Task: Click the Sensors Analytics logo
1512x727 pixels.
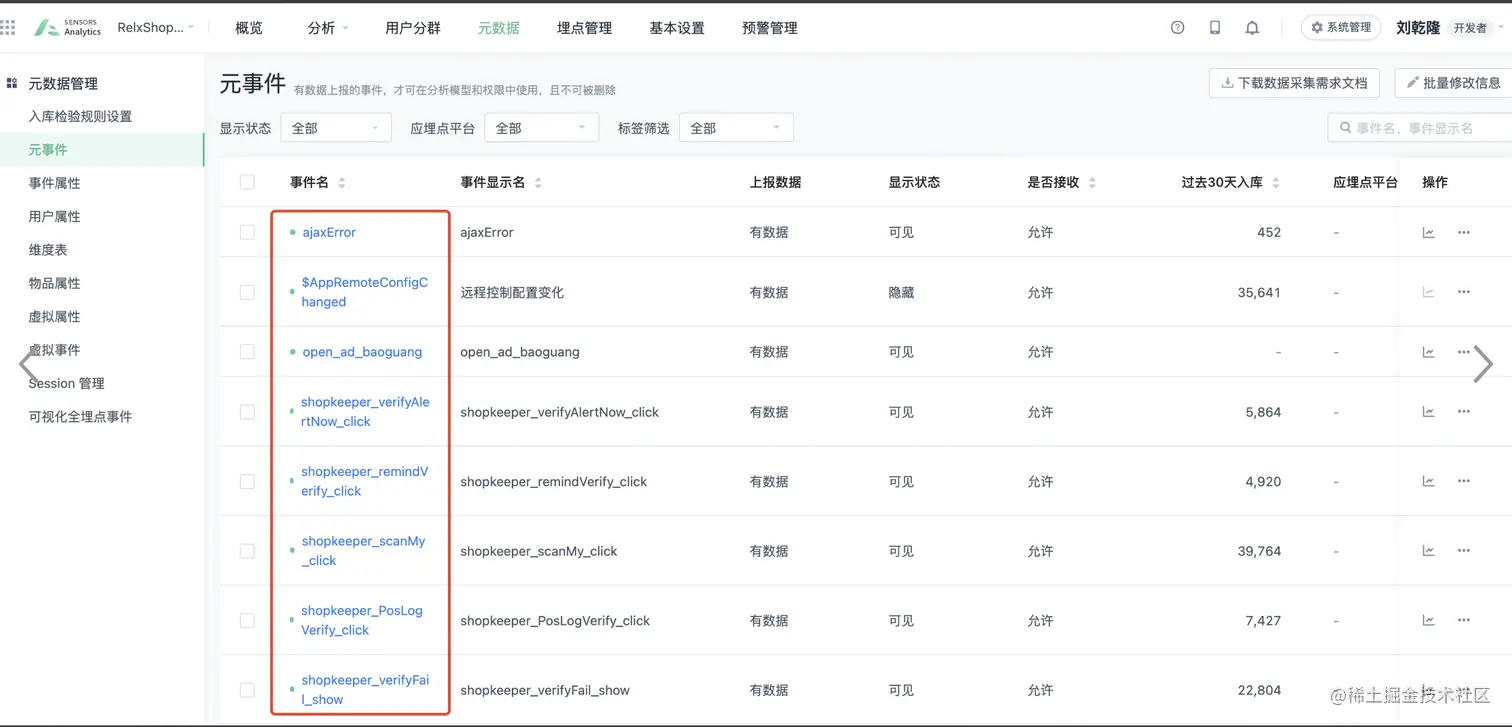Action: (x=67, y=28)
